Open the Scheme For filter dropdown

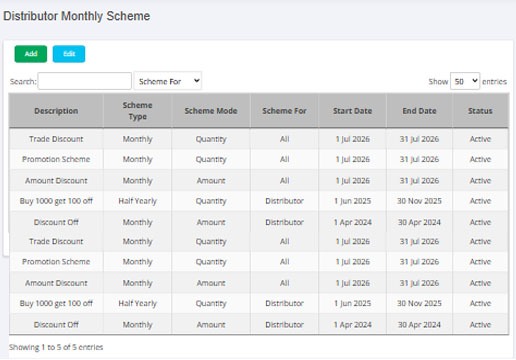(168, 81)
